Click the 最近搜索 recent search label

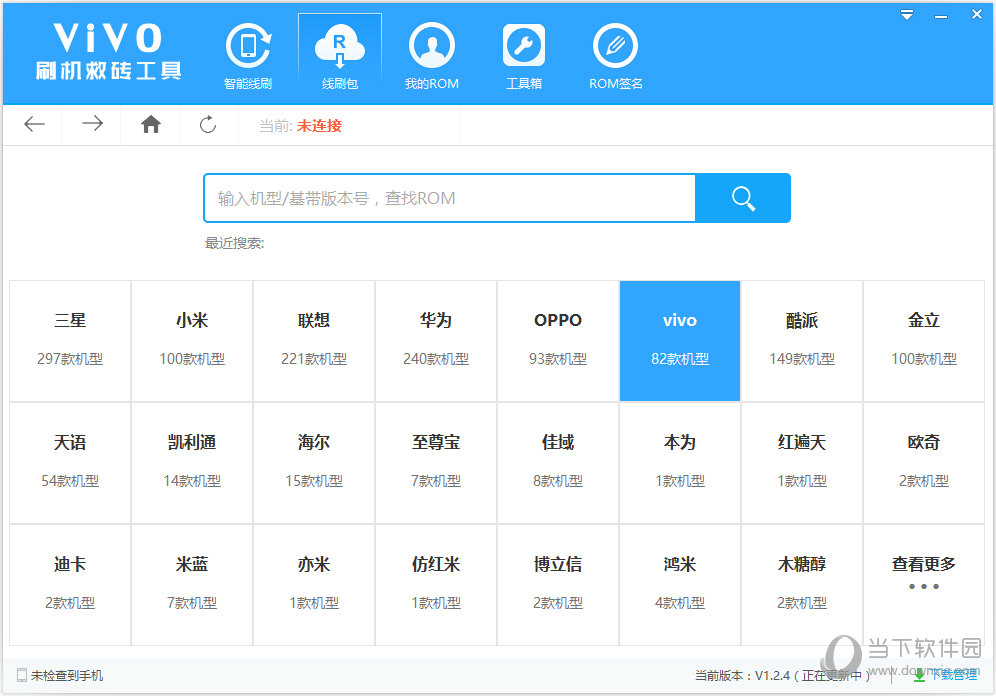point(234,243)
